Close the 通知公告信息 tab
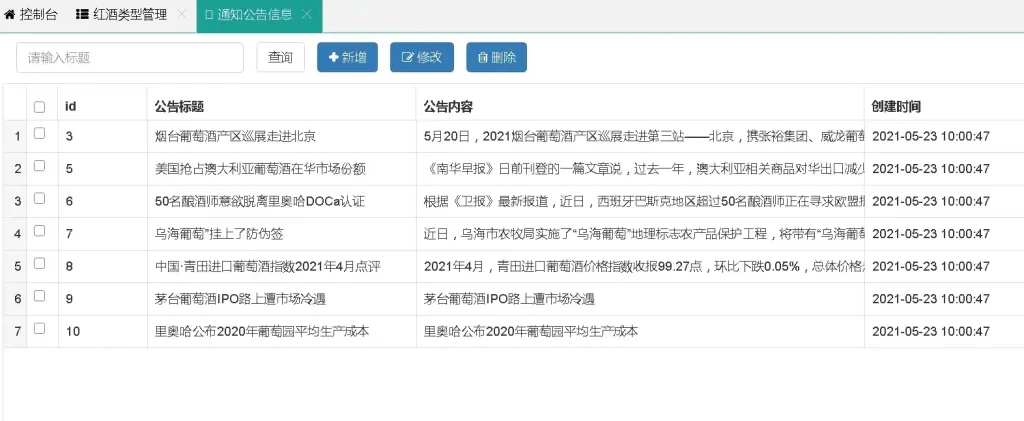1024x421 pixels. (x=307, y=14)
